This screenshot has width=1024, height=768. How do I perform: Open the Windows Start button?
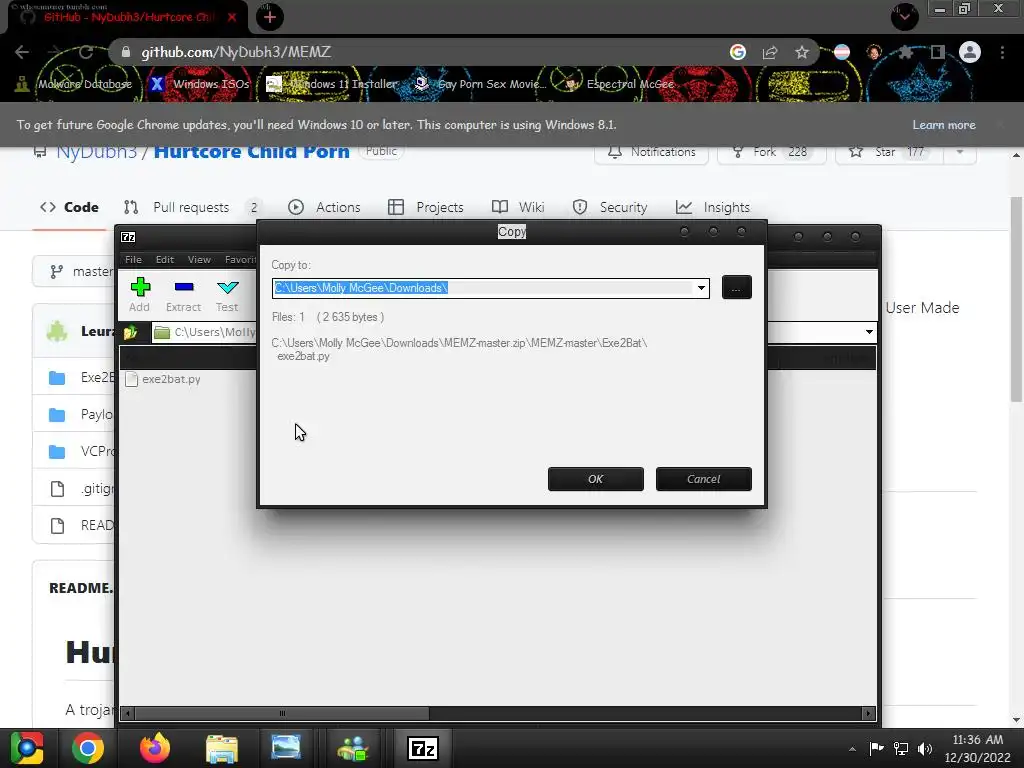(x=27, y=748)
